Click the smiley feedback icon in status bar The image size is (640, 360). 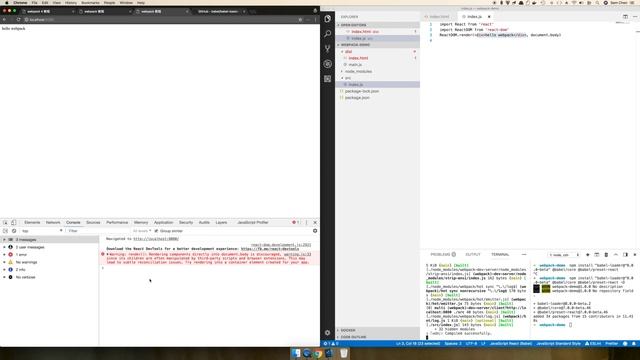click(x=625, y=344)
